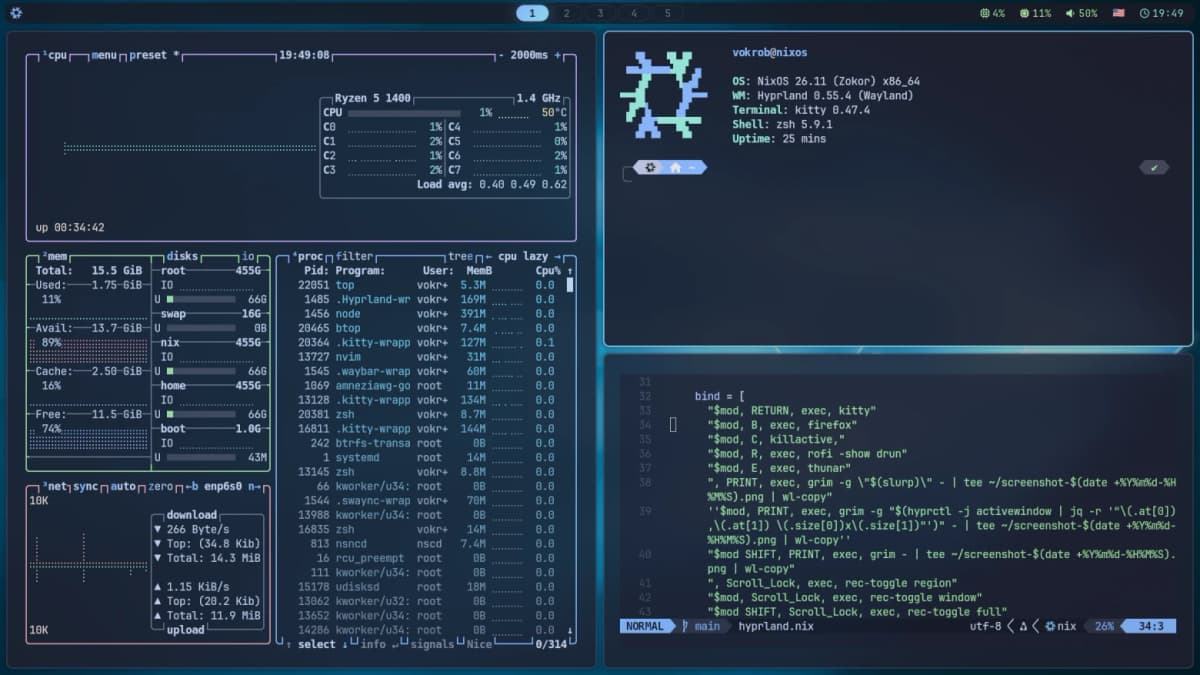Increase btop update interval with plus
The image size is (1200, 675).
pyautogui.click(x=558, y=55)
